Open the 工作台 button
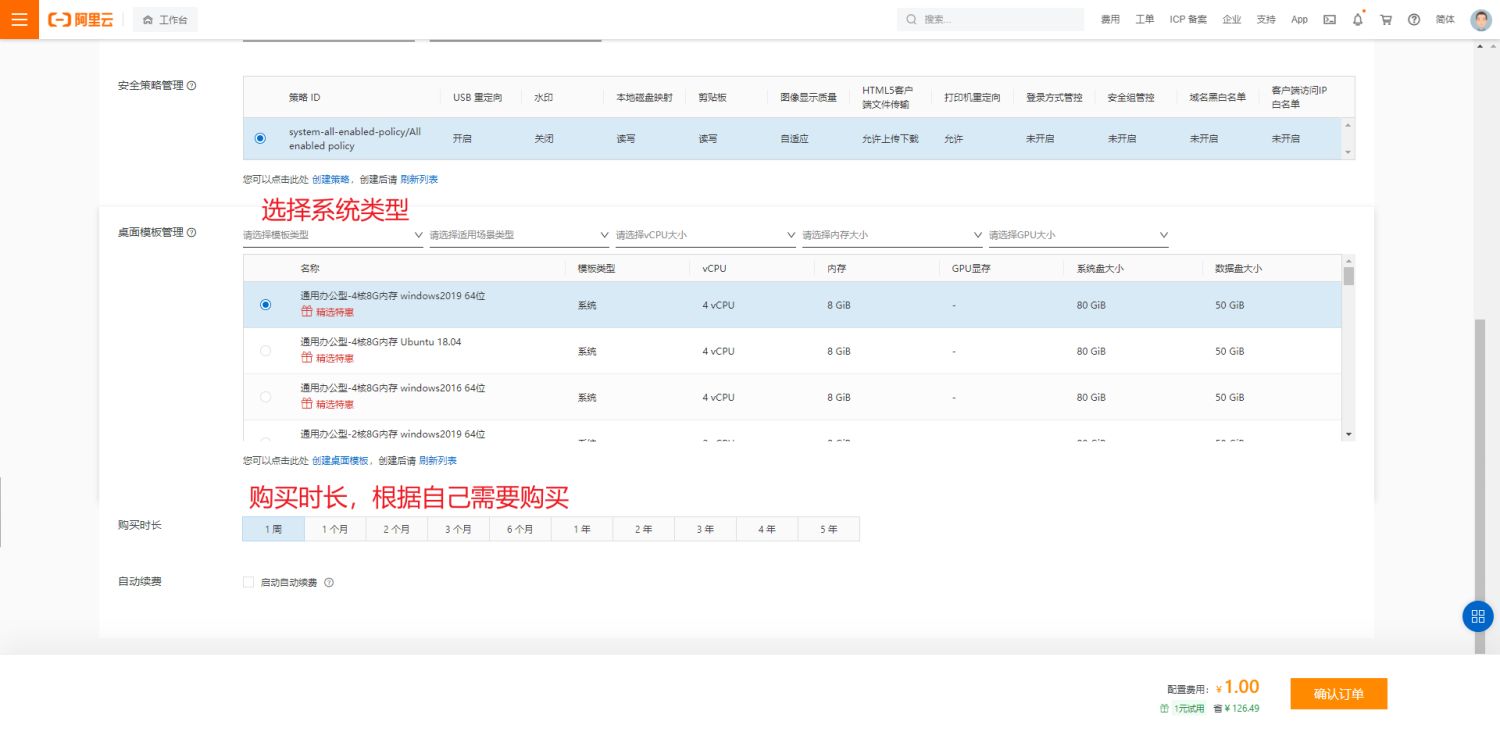1500x732 pixels. tap(165, 19)
